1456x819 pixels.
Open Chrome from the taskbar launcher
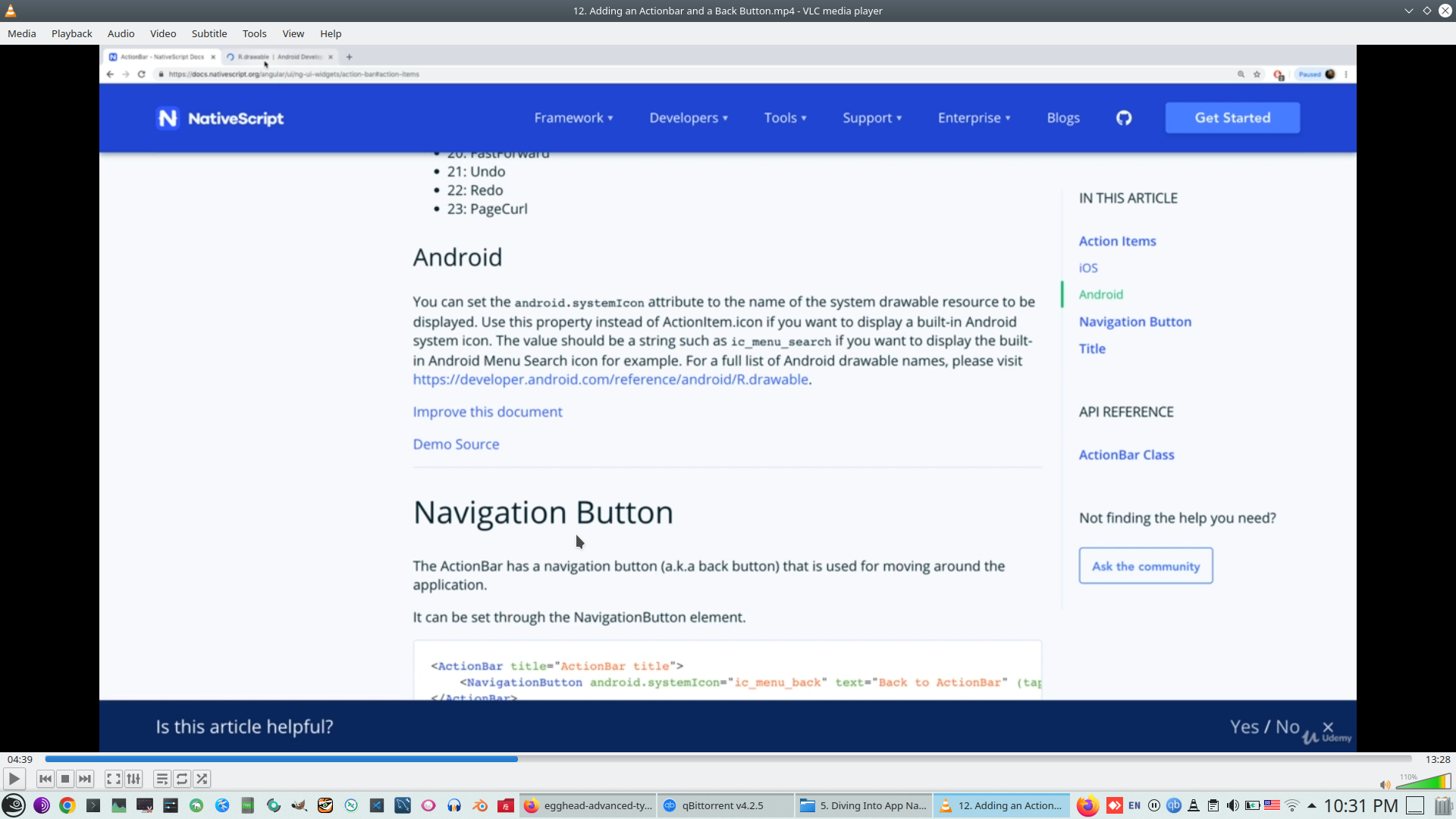(67, 805)
